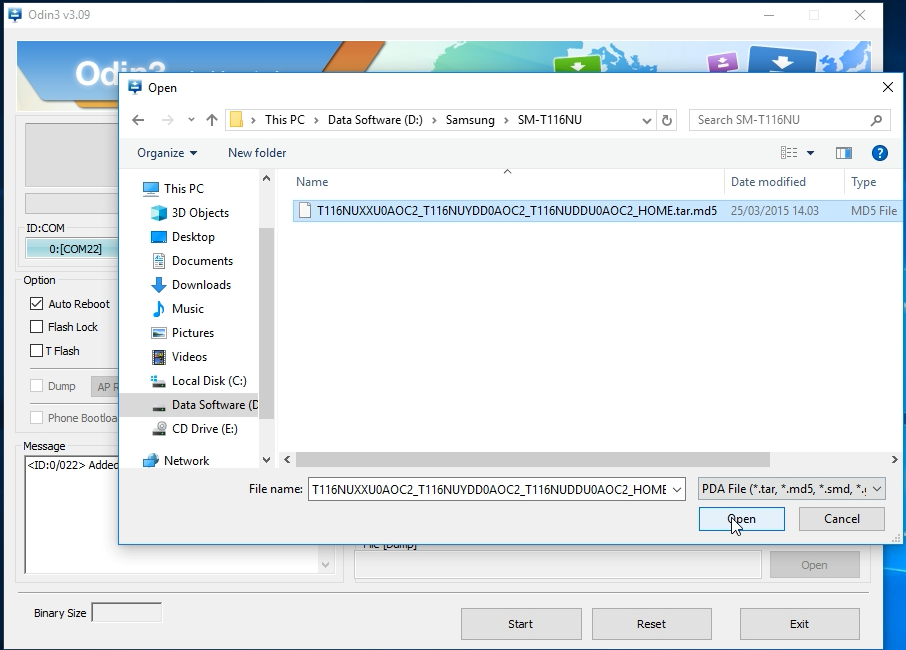Expand the File name history dropdown

pyautogui.click(x=677, y=489)
